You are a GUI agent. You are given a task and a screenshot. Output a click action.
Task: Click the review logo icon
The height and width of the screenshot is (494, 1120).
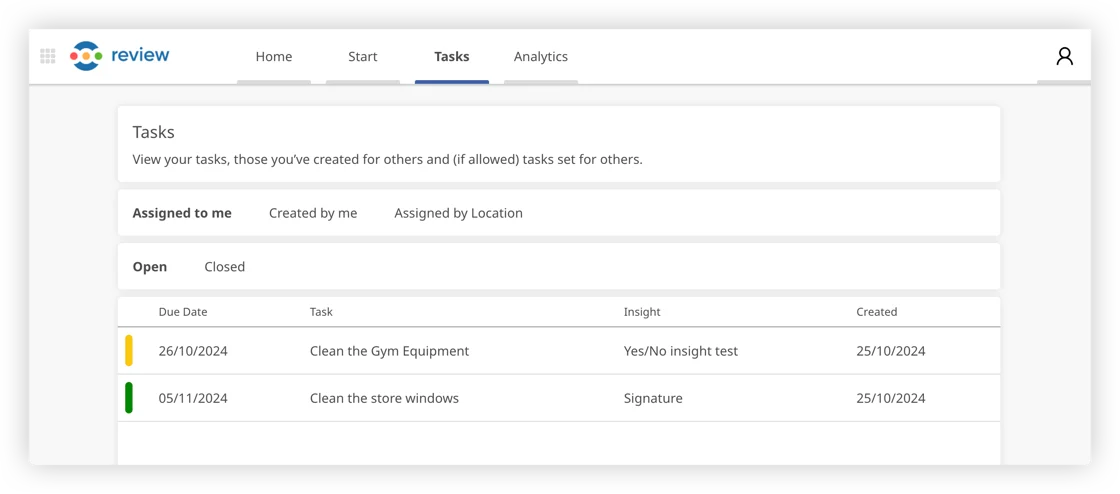tap(86, 56)
